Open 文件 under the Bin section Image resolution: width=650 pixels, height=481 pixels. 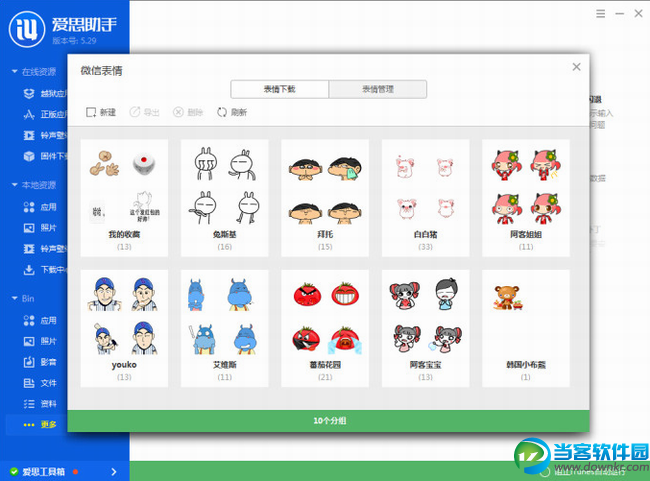[x=40, y=383]
